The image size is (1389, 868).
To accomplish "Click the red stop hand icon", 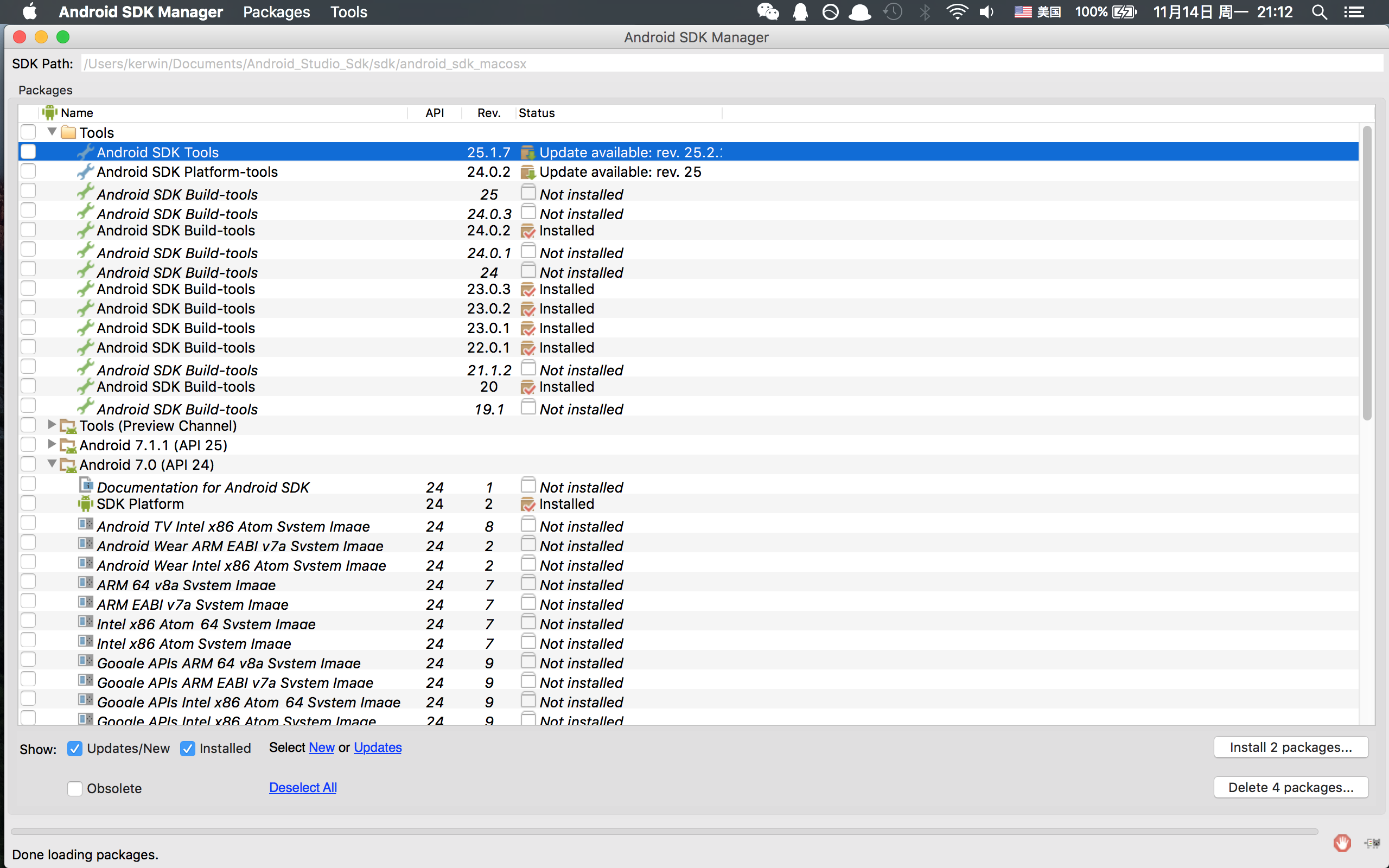I will pos(1342,843).
